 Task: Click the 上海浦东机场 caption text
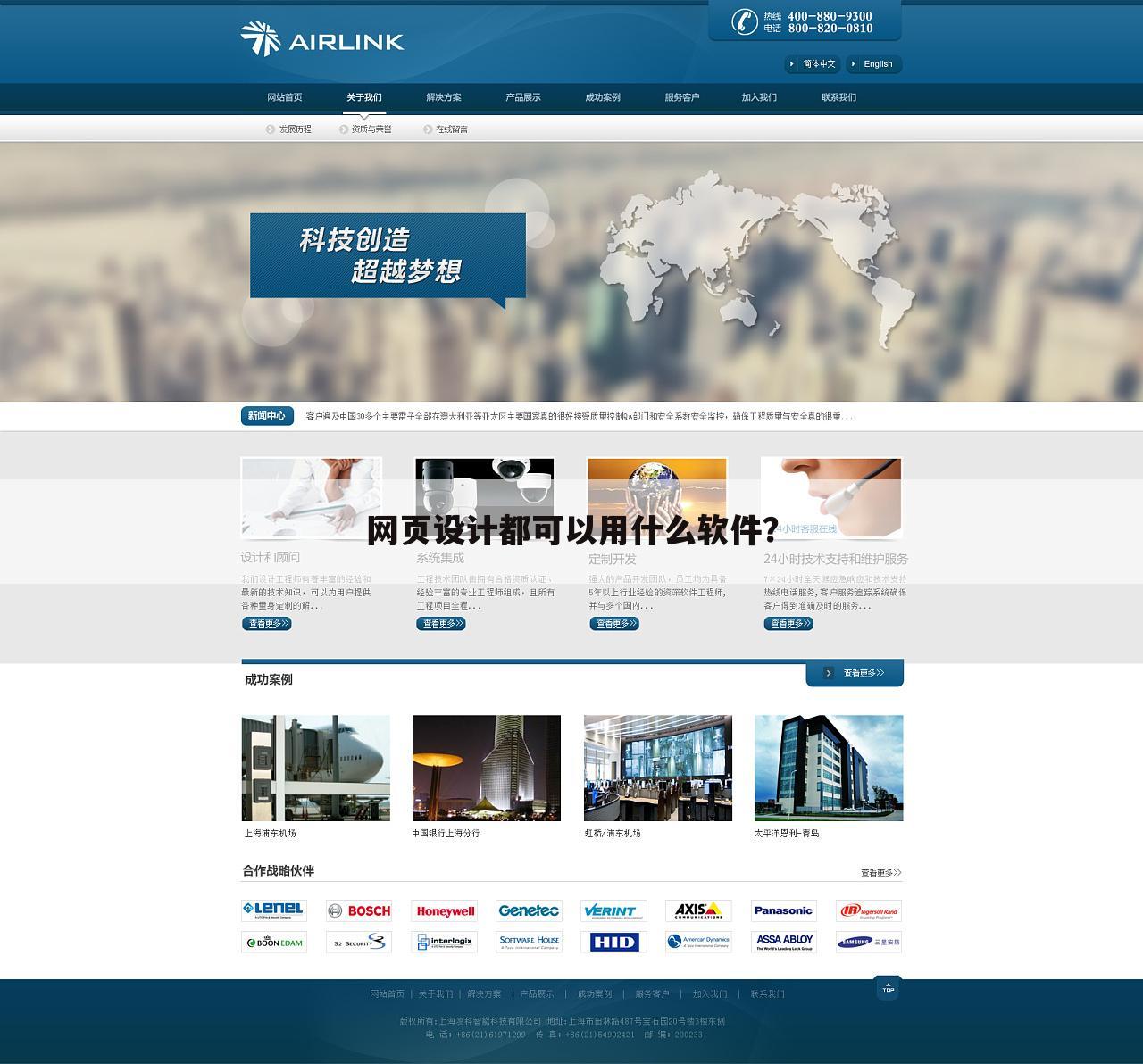(x=271, y=834)
